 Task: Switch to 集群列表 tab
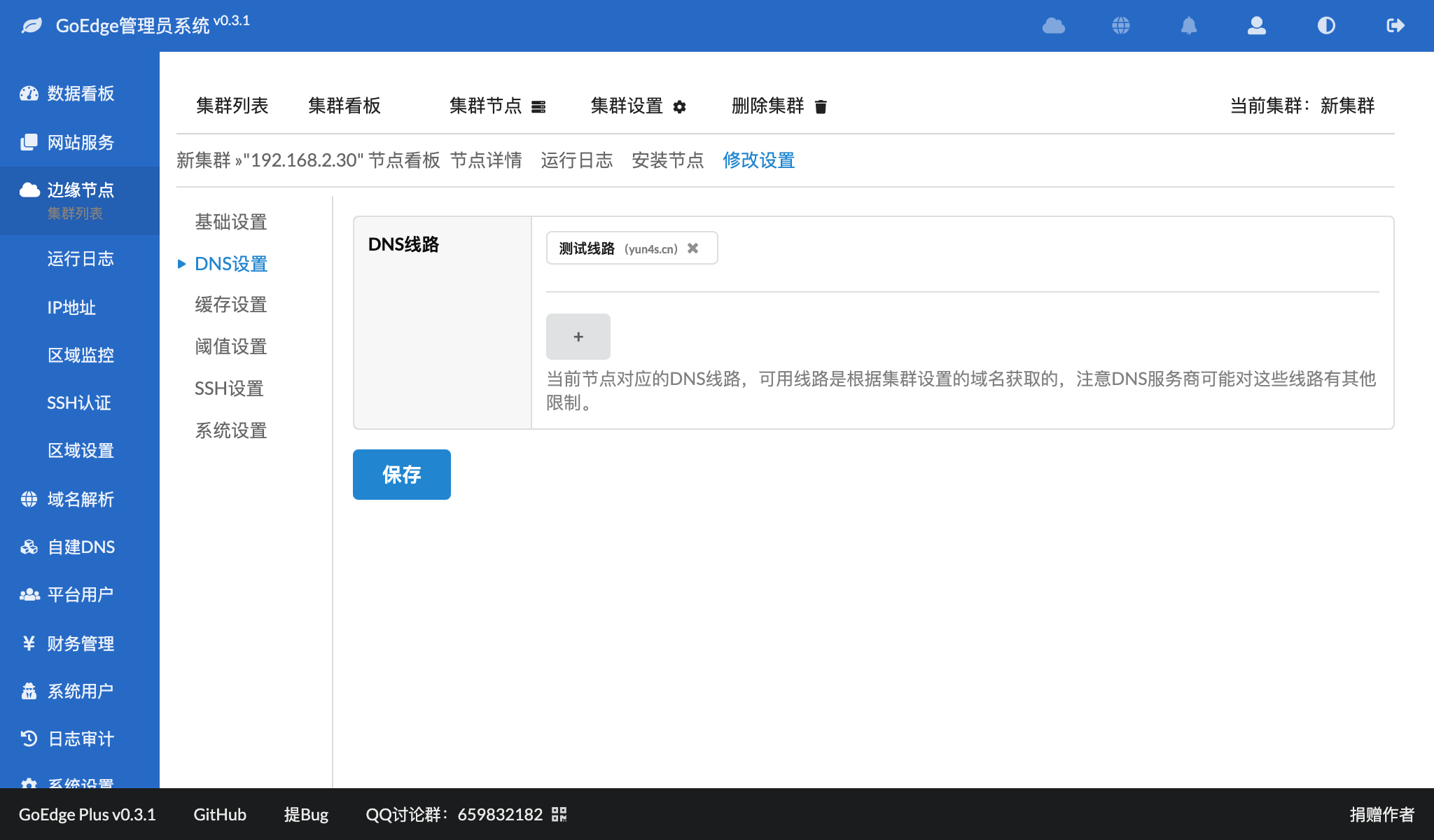232,106
